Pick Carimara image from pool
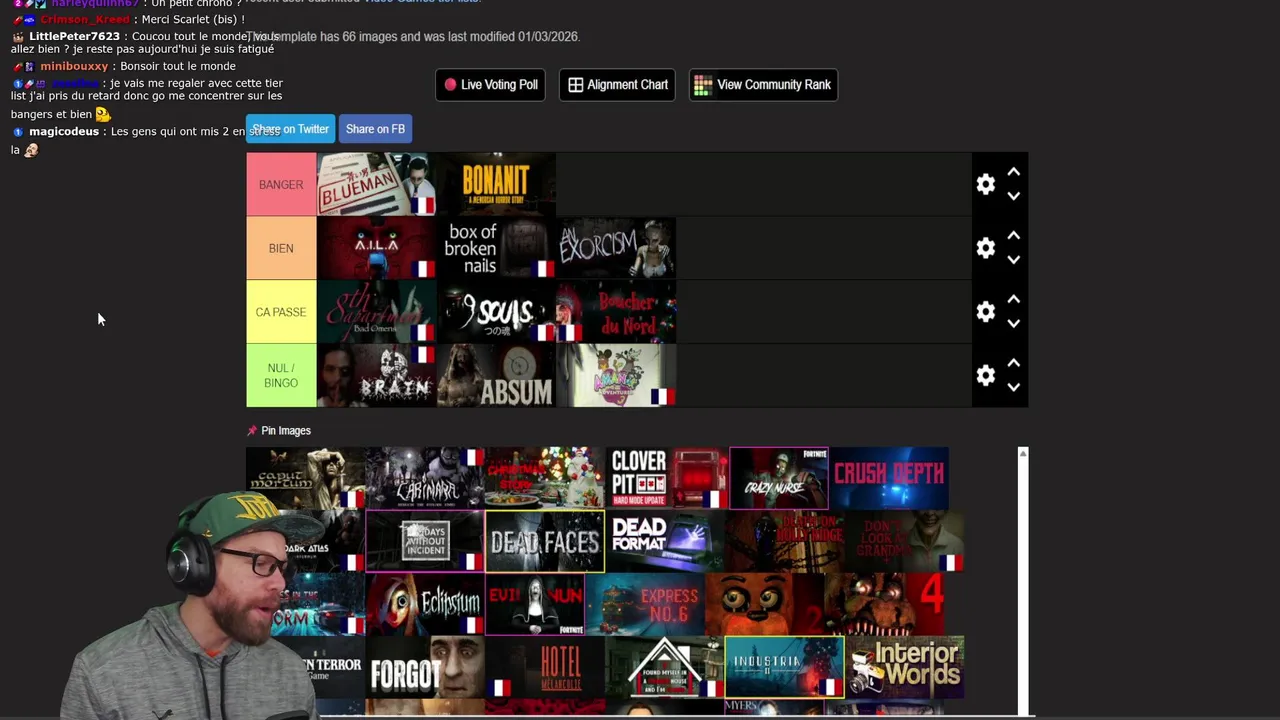The width and height of the screenshot is (1280, 720). 425,478
